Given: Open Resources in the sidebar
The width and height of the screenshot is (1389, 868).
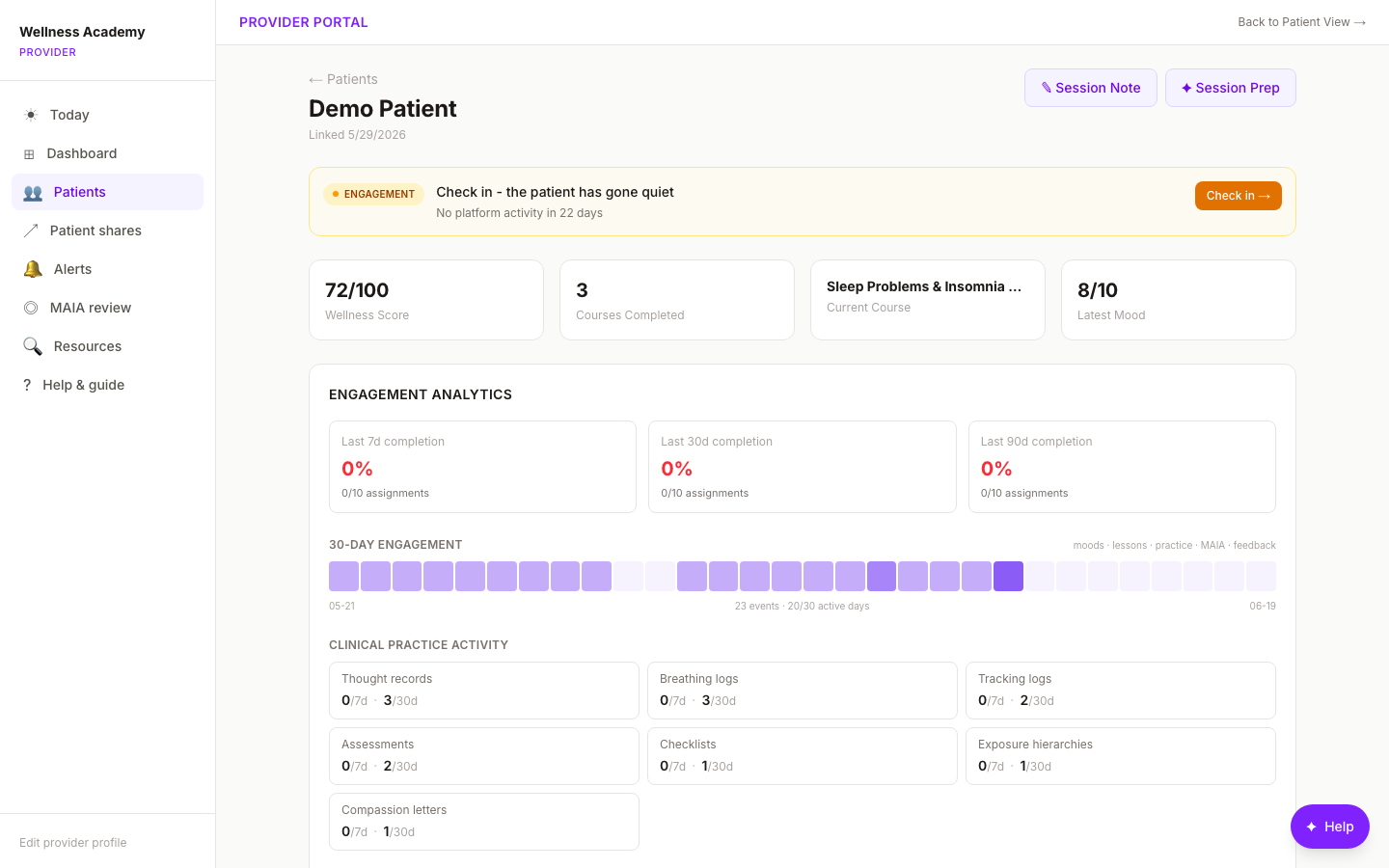Looking at the screenshot, I should pos(107,346).
